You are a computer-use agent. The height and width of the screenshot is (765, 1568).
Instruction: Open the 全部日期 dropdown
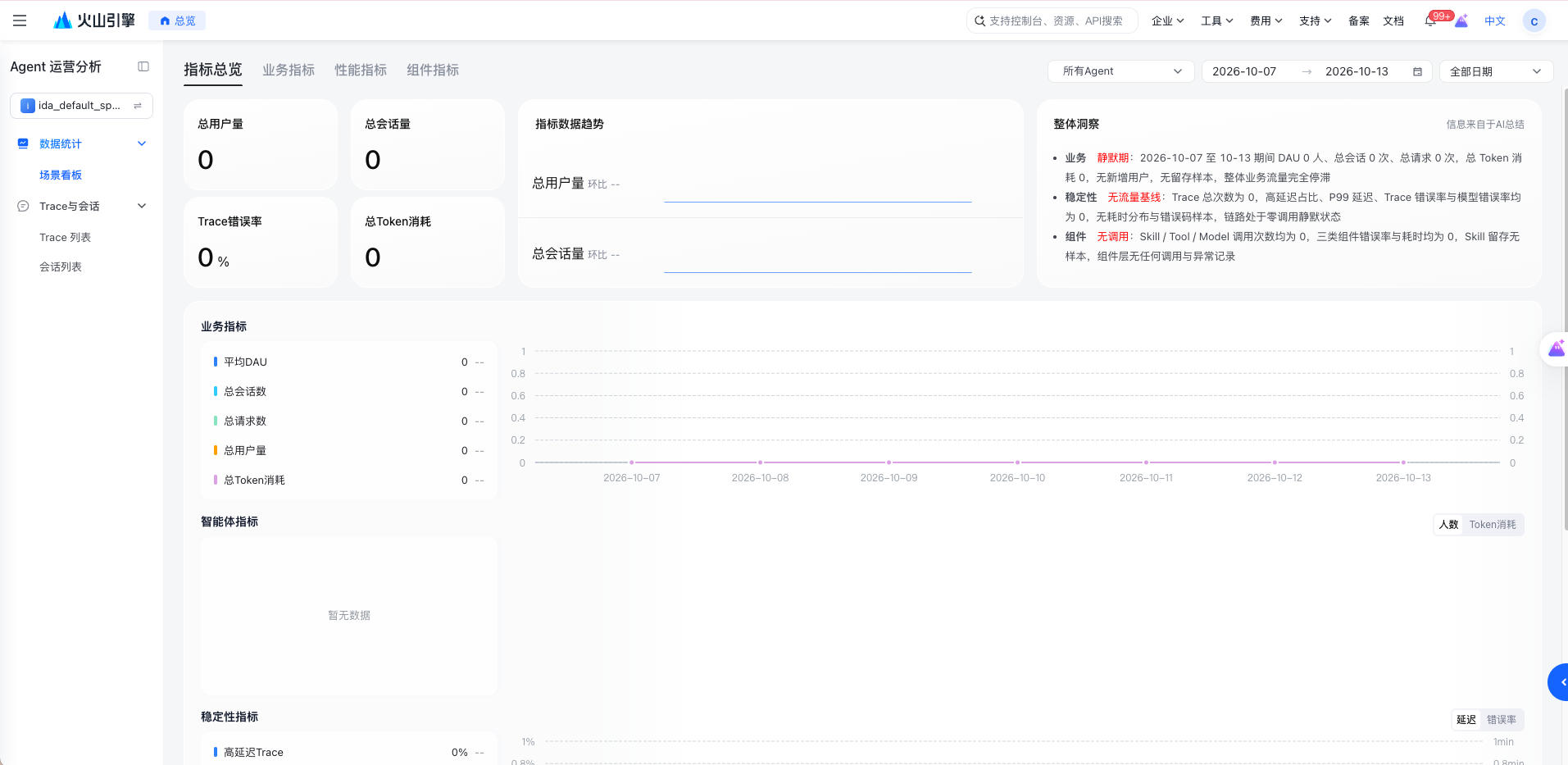[x=1496, y=71]
